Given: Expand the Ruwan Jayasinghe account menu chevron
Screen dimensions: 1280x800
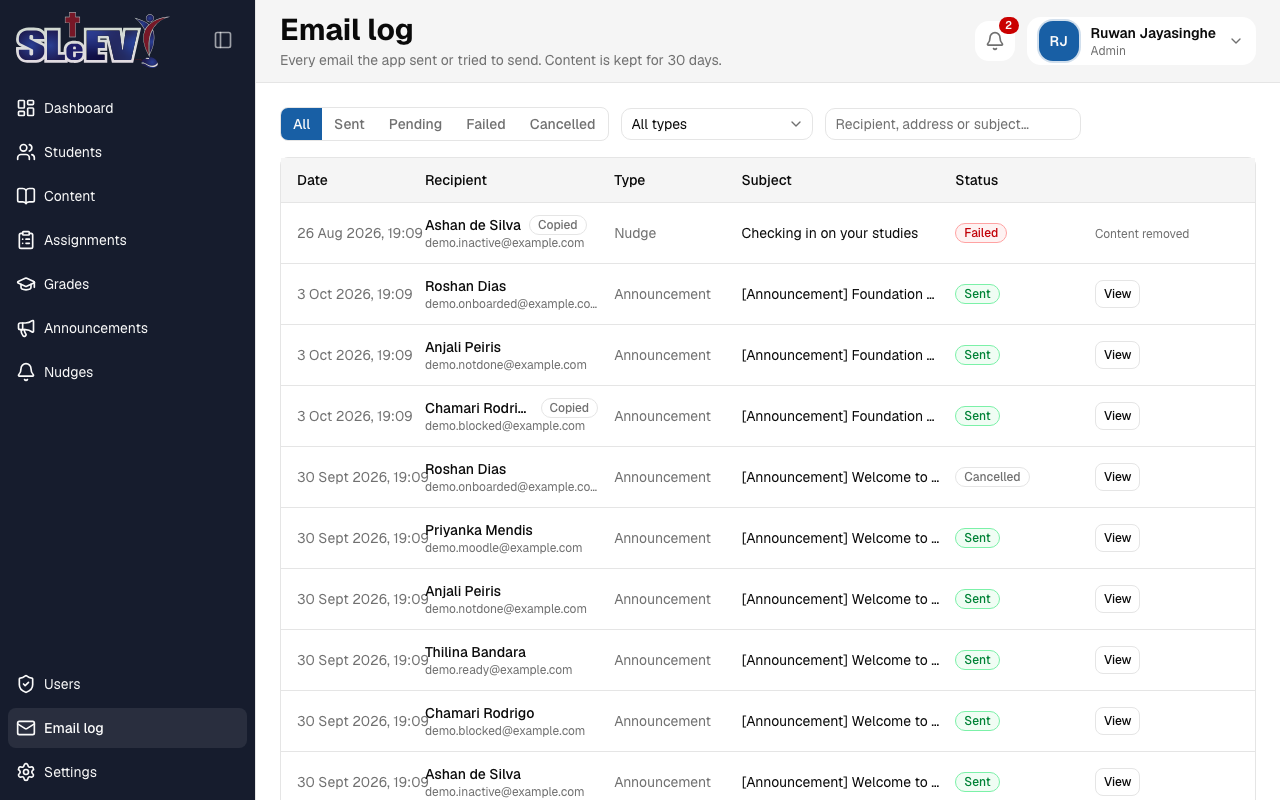Looking at the screenshot, I should (1236, 41).
